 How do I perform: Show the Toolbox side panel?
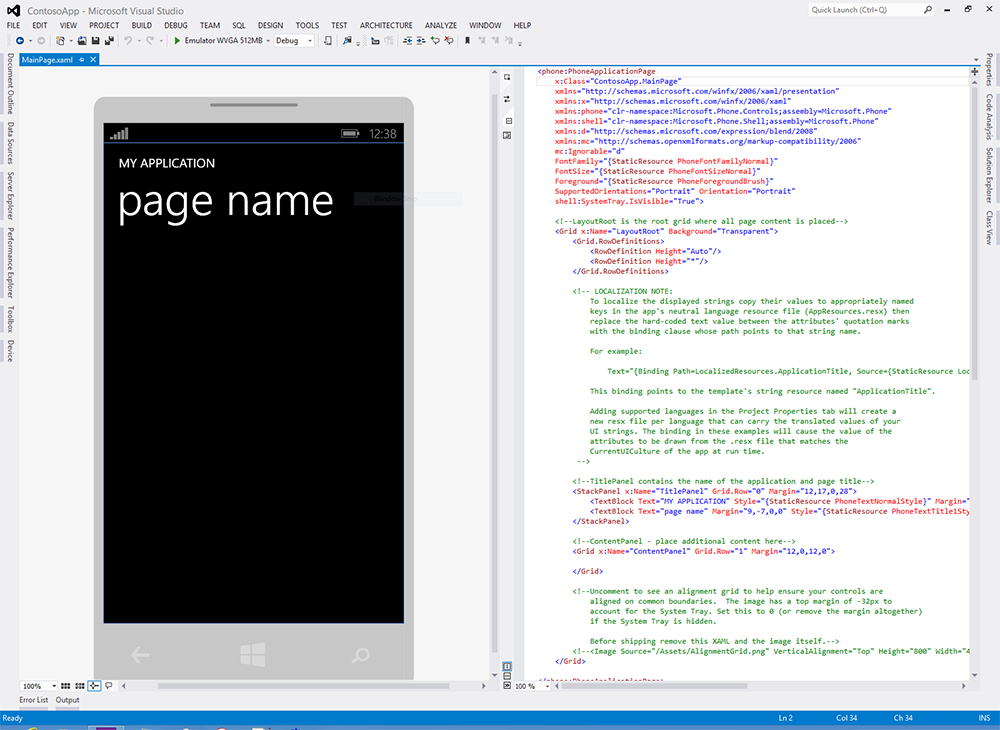[10, 319]
